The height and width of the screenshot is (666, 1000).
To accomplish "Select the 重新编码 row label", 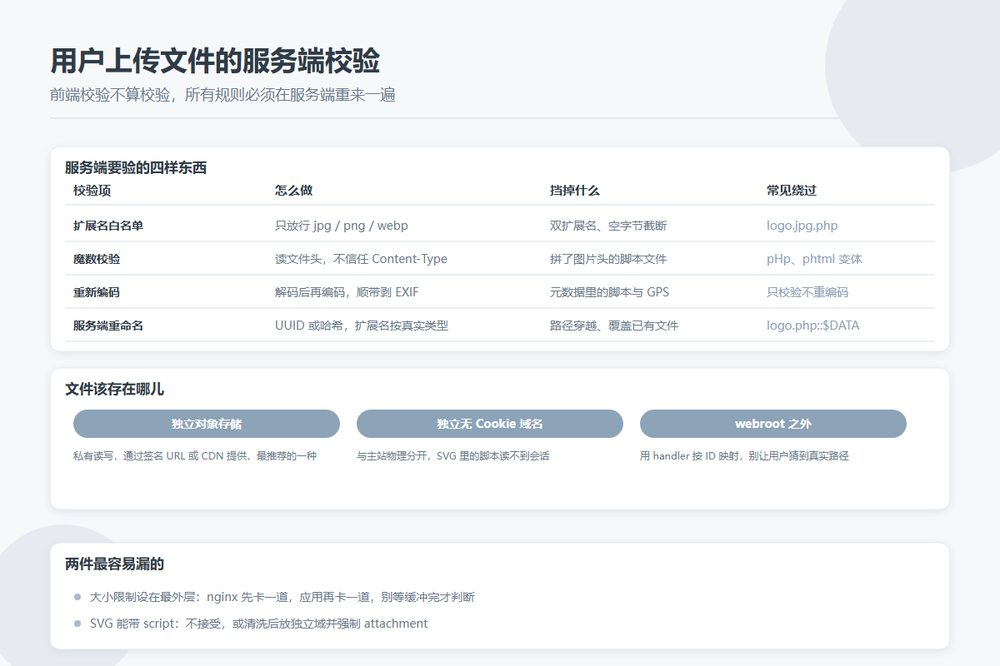I will click(96, 292).
